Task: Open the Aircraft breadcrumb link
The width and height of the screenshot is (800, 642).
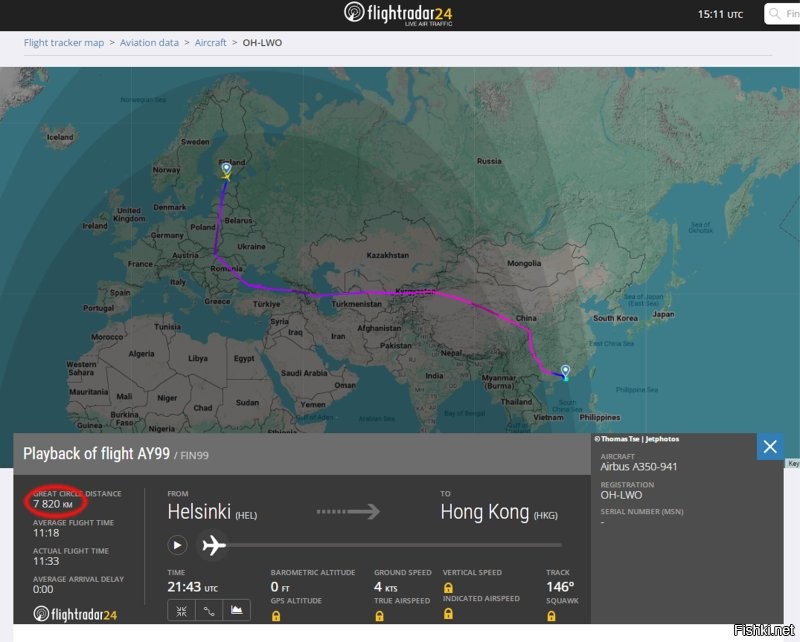Action: (x=210, y=43)
